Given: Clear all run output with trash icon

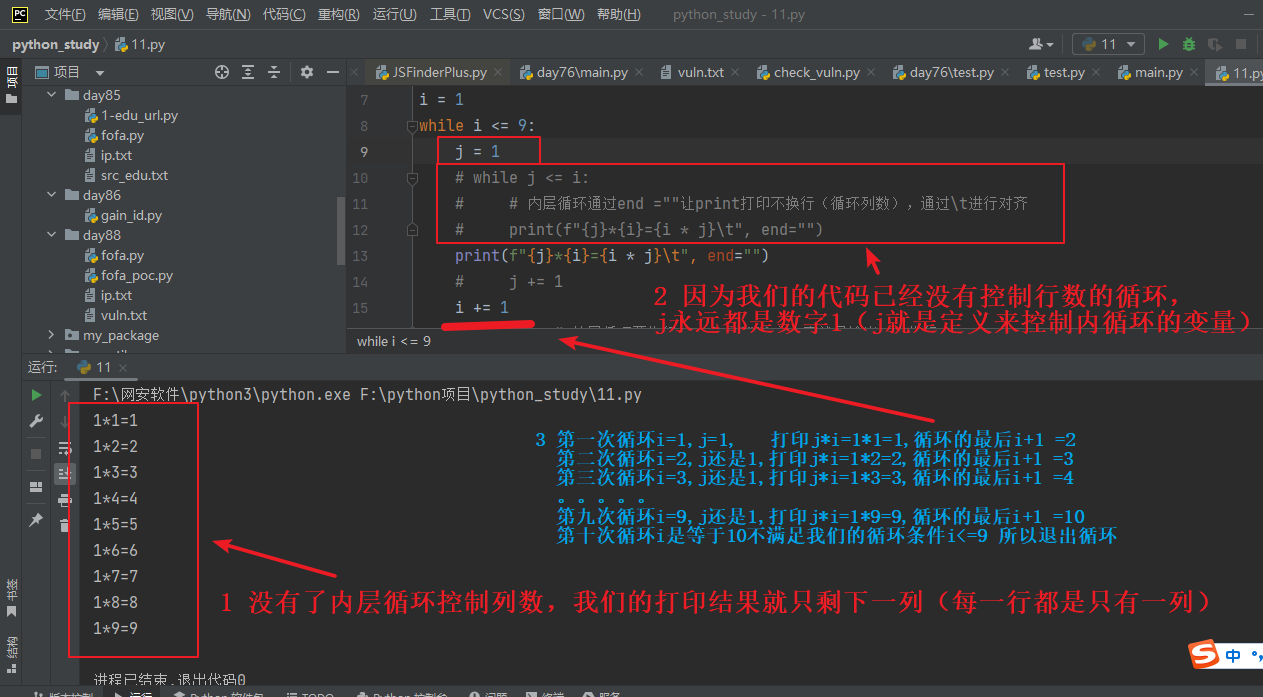Looking at the screenshot, I should 65,524.
